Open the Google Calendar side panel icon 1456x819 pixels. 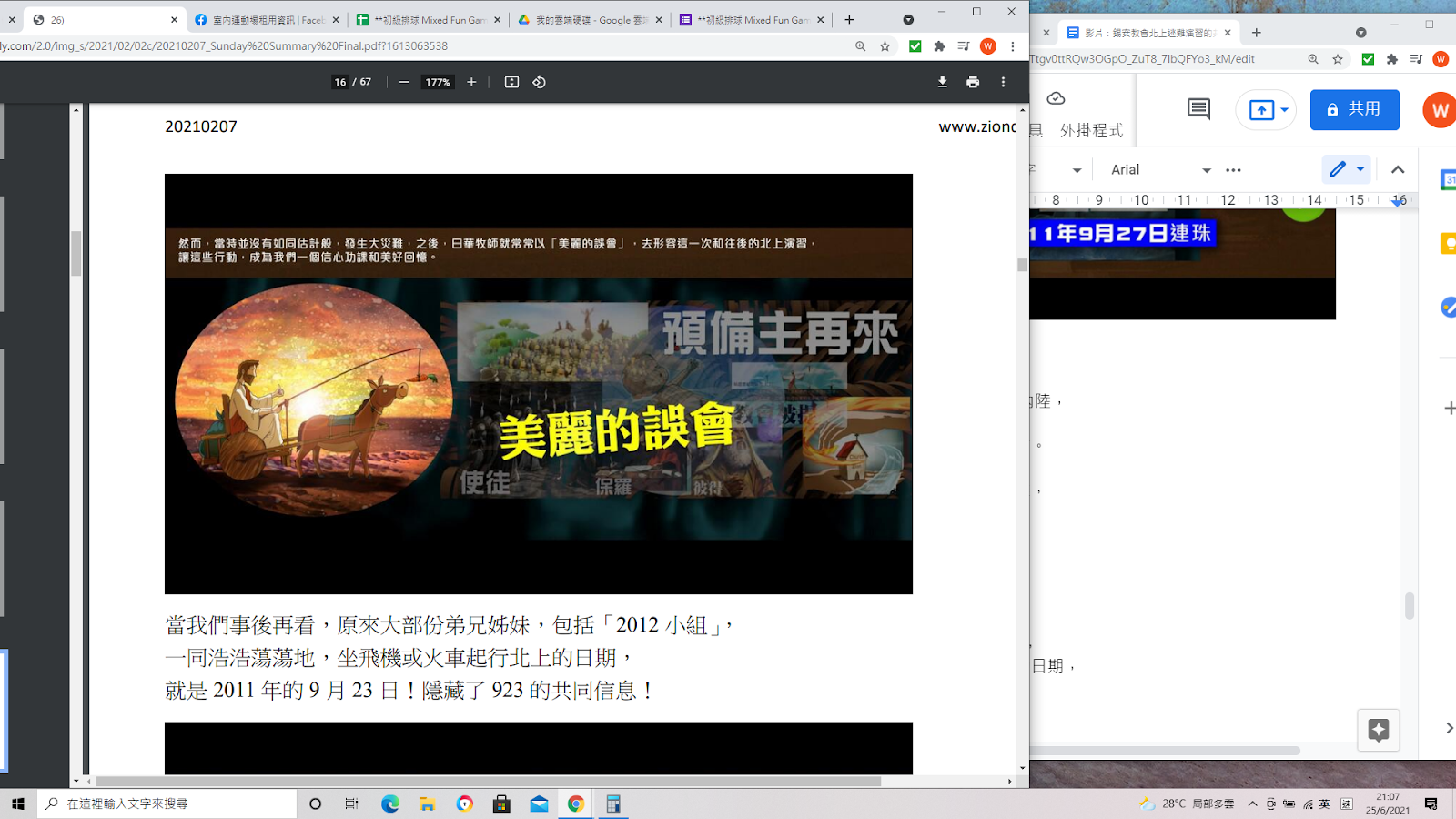1448,180
